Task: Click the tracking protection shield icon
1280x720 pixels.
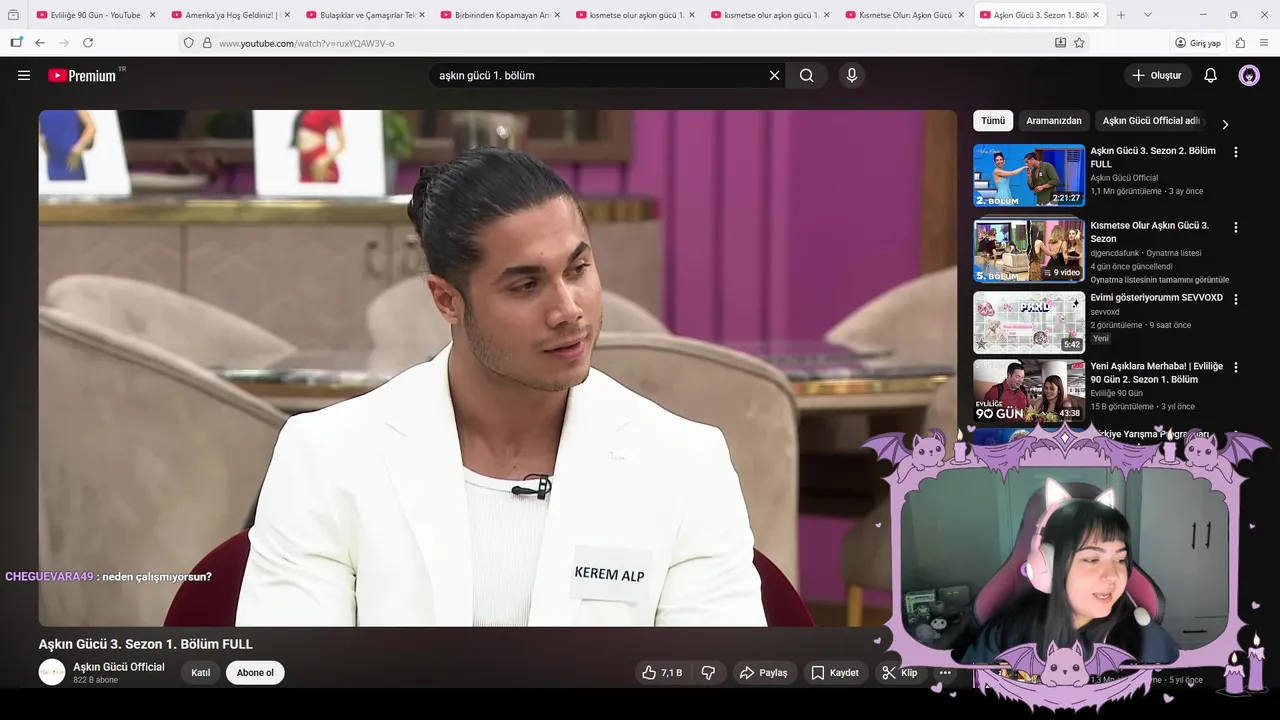Action: coord(188,43)
